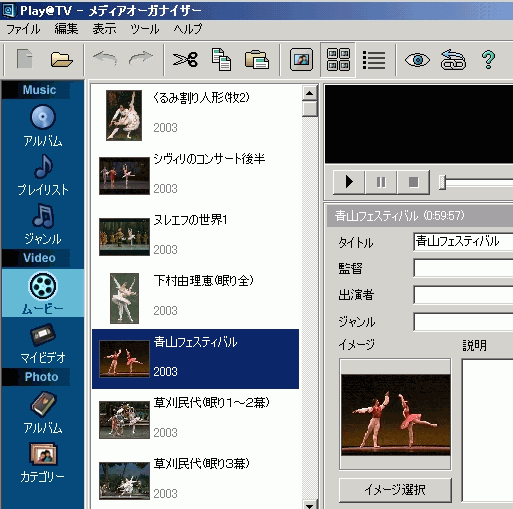The image size is (513, 509).
Task: Pause the movie playback
Action: tap(381, 182)
